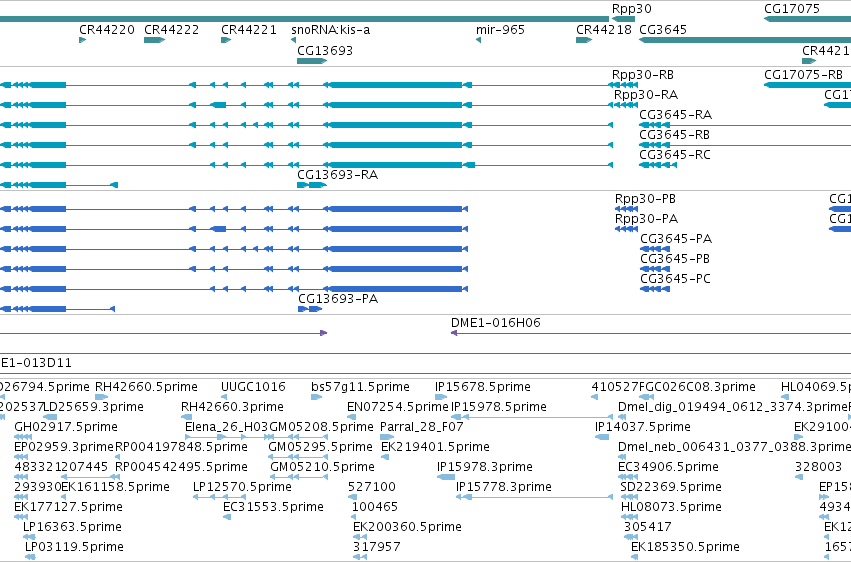
Task: Select the CR44221 gene label
Action: pos(249,30)
